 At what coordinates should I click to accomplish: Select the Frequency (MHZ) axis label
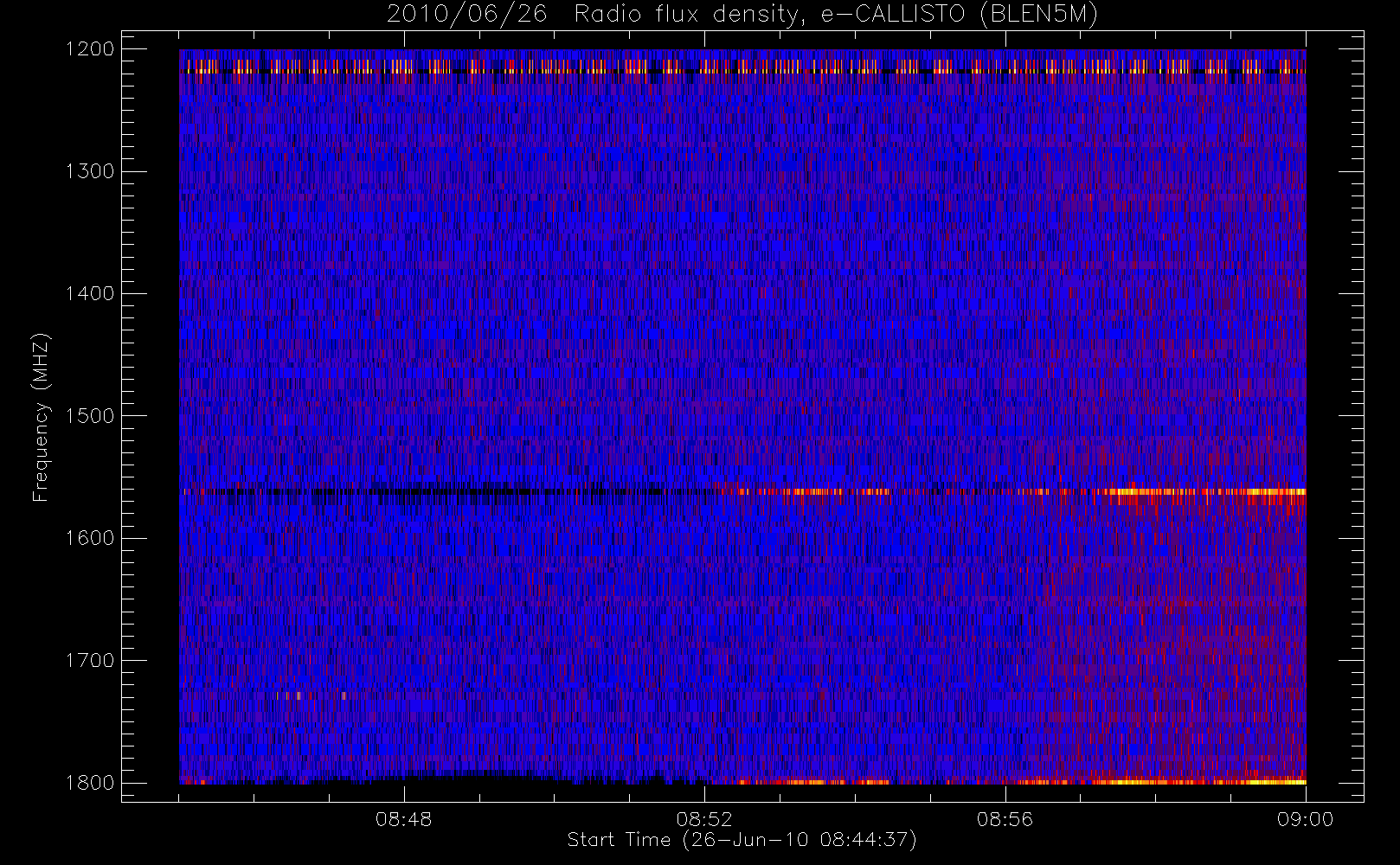point(40,417)
